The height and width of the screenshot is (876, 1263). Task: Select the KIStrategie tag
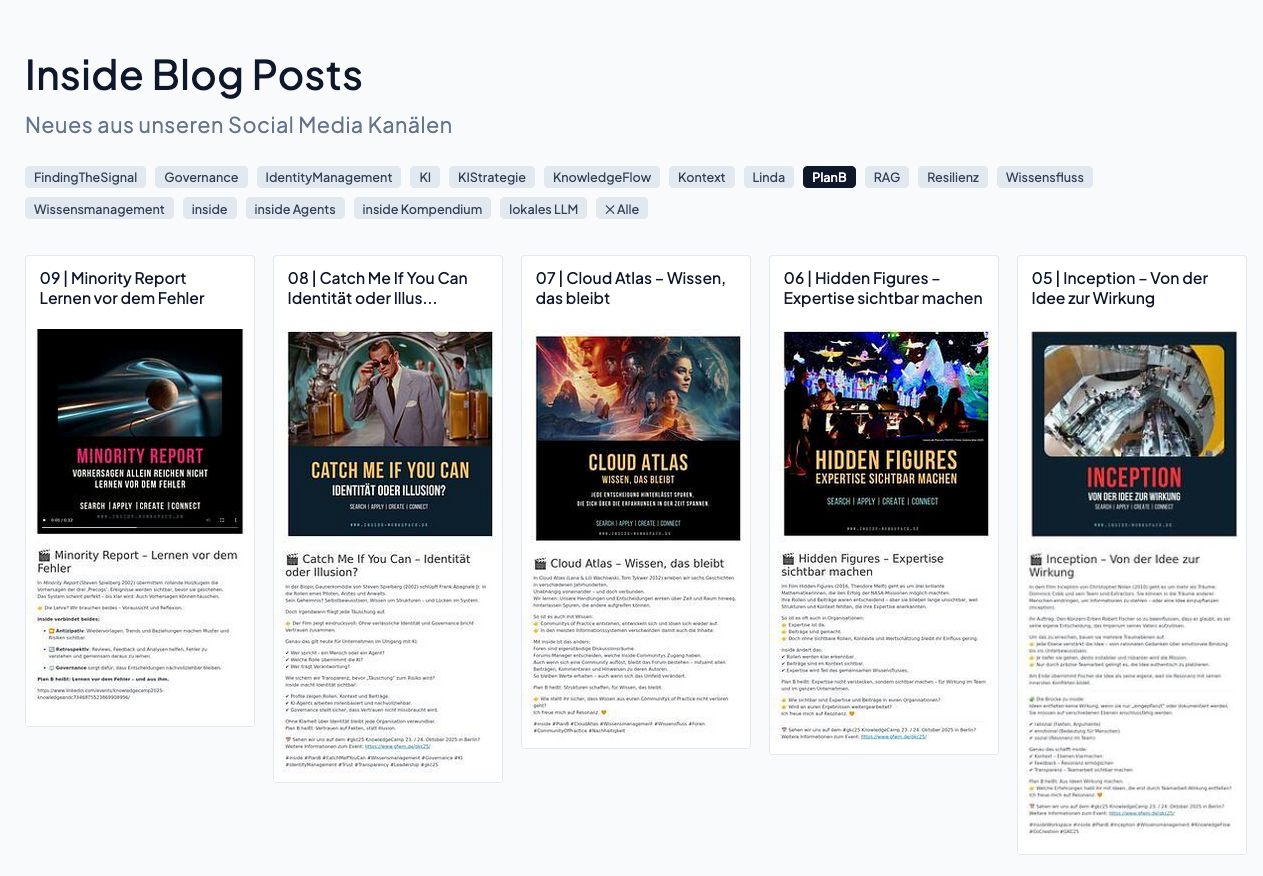[x=492, y=177]
